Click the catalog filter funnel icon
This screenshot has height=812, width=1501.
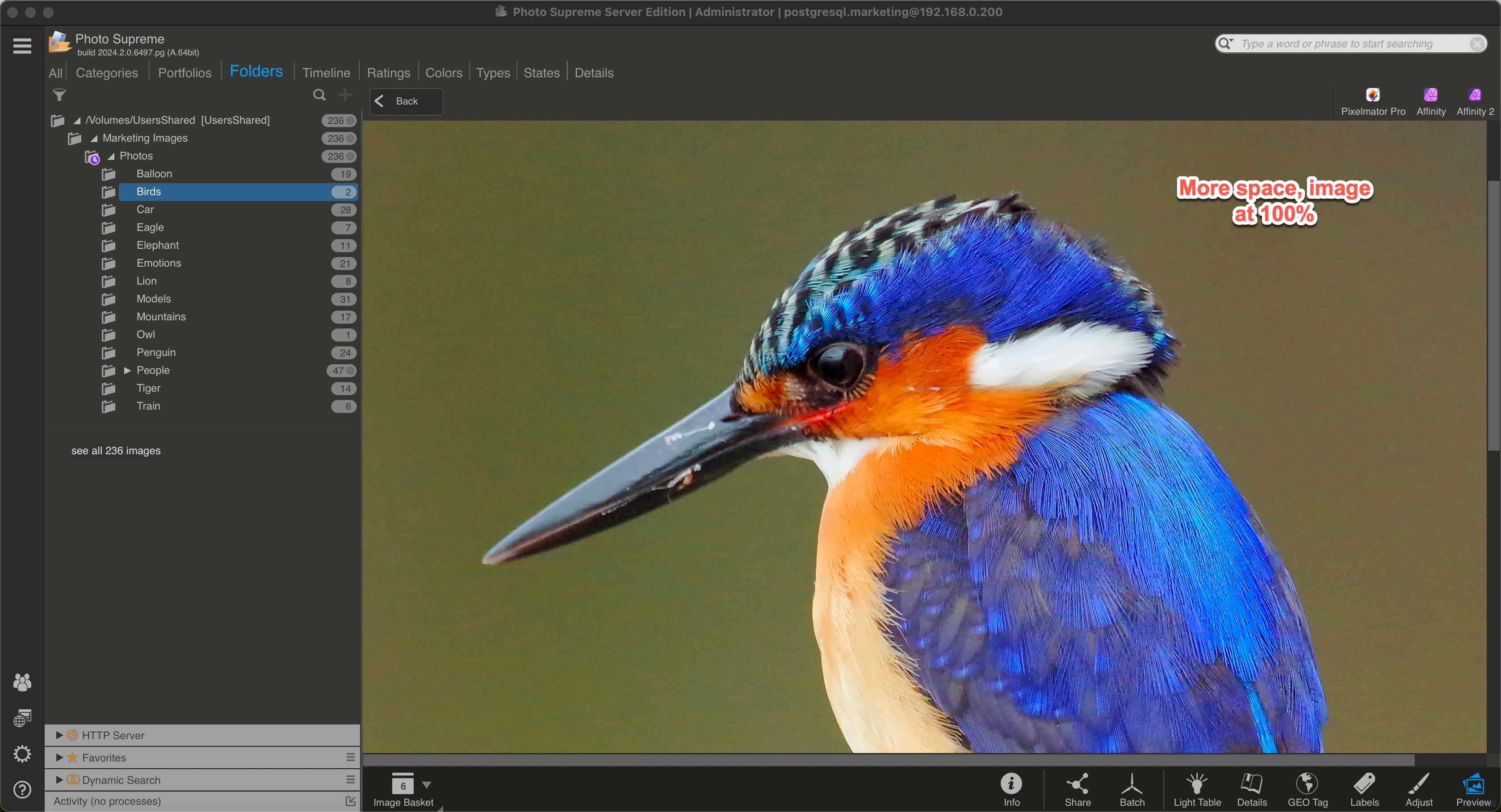tap(59, 95)
